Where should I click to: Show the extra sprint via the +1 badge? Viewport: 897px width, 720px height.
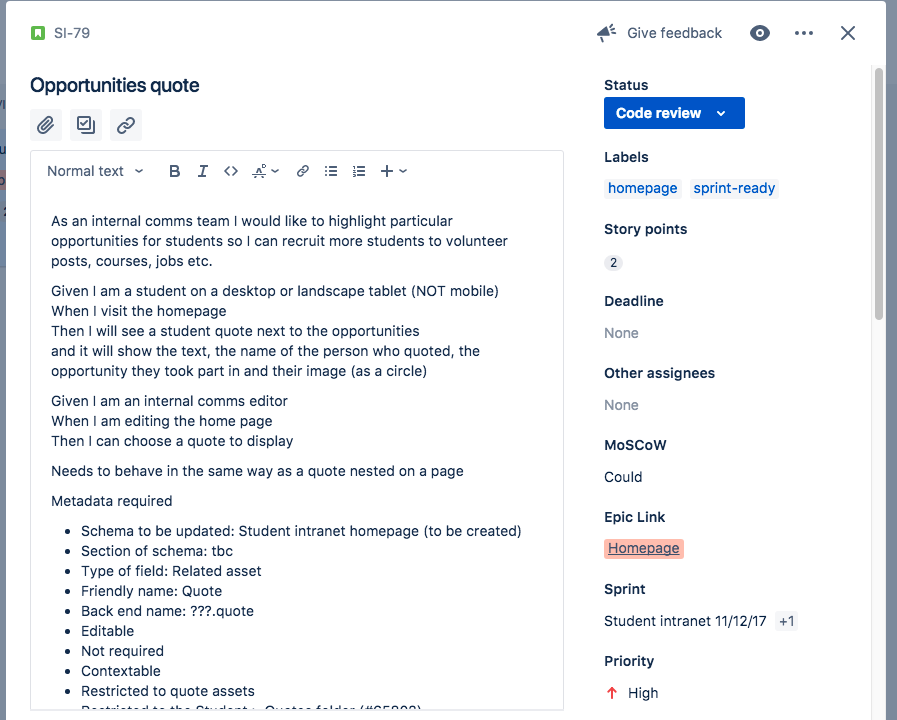pyautogui.click(x=786, y=620)
